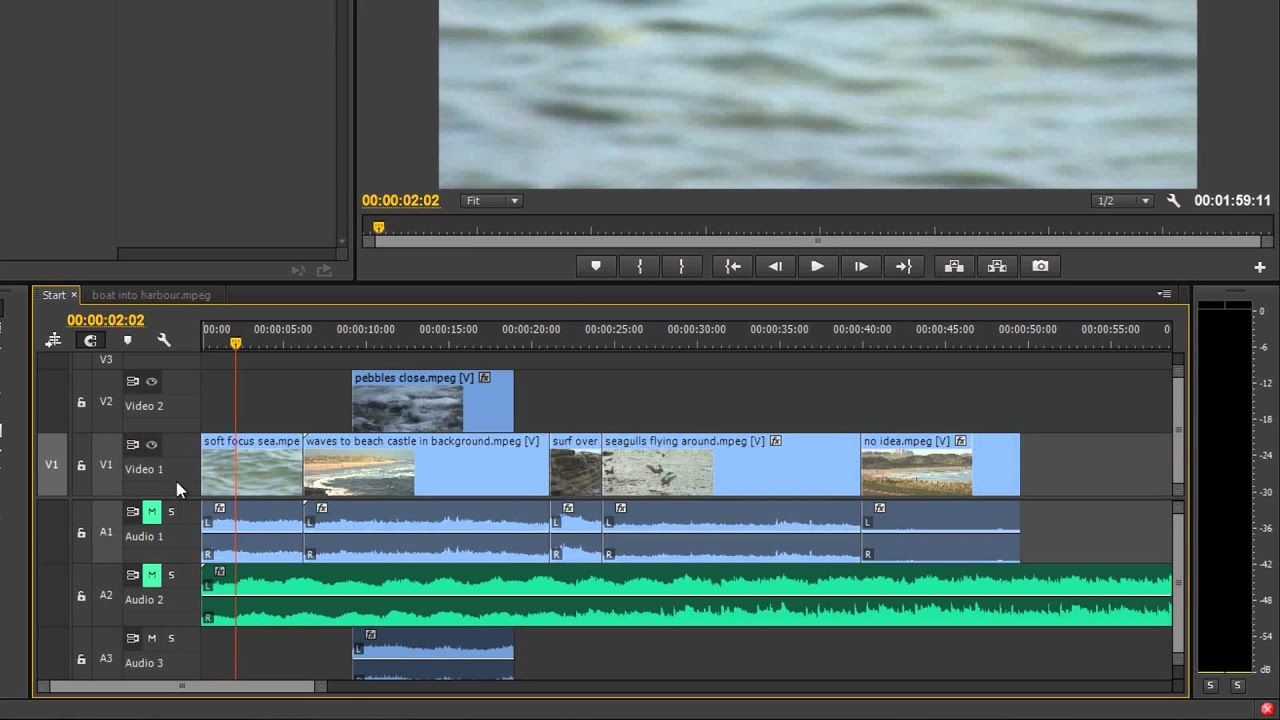Viewport: 1280px width, 720px height.
Task: Toggle the Snap magnet icon in the timeline
Action: pyautogui.click(x=91, y=341)
